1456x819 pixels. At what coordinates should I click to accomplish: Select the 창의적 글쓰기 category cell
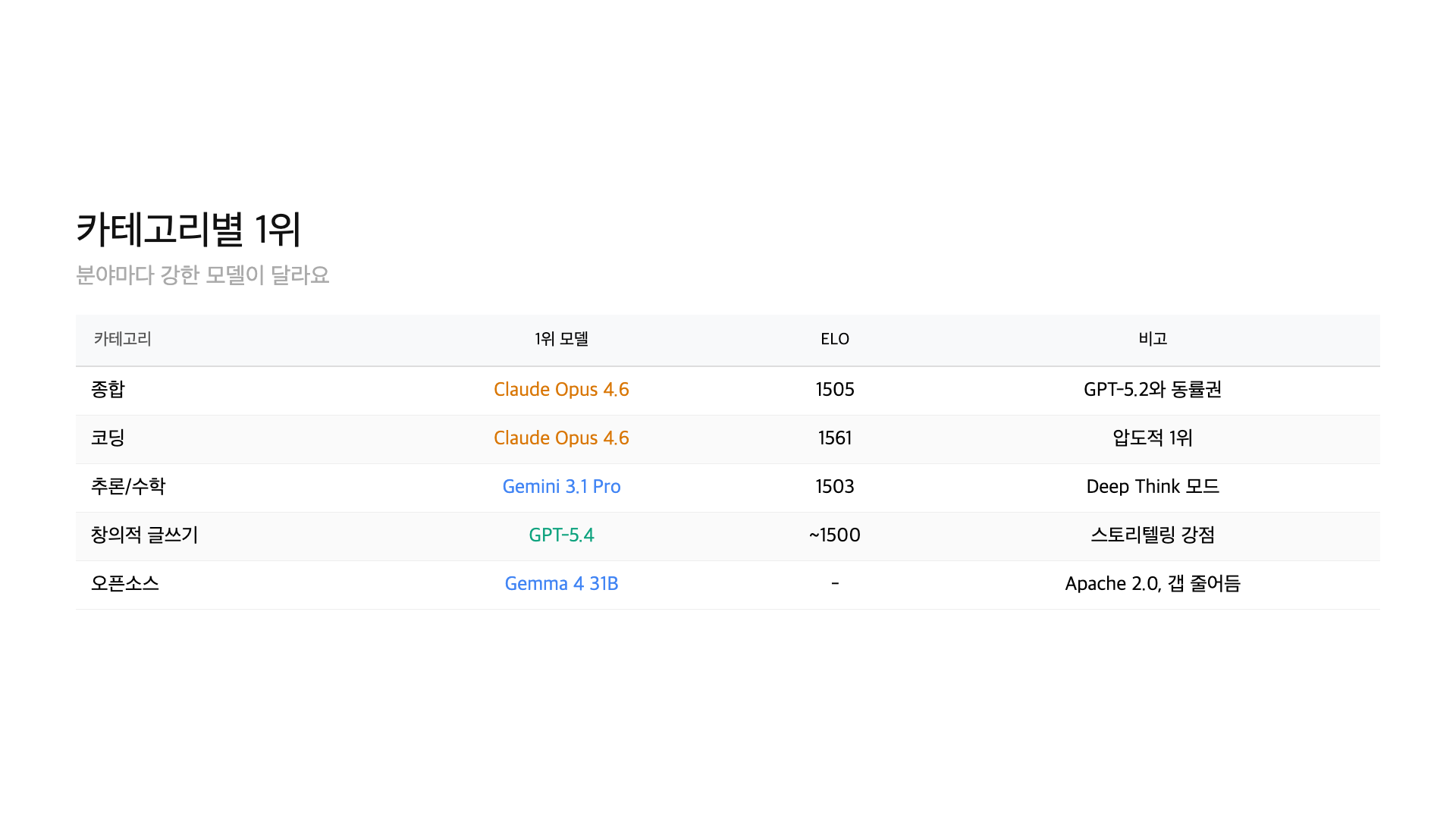[x=143, y=535]
